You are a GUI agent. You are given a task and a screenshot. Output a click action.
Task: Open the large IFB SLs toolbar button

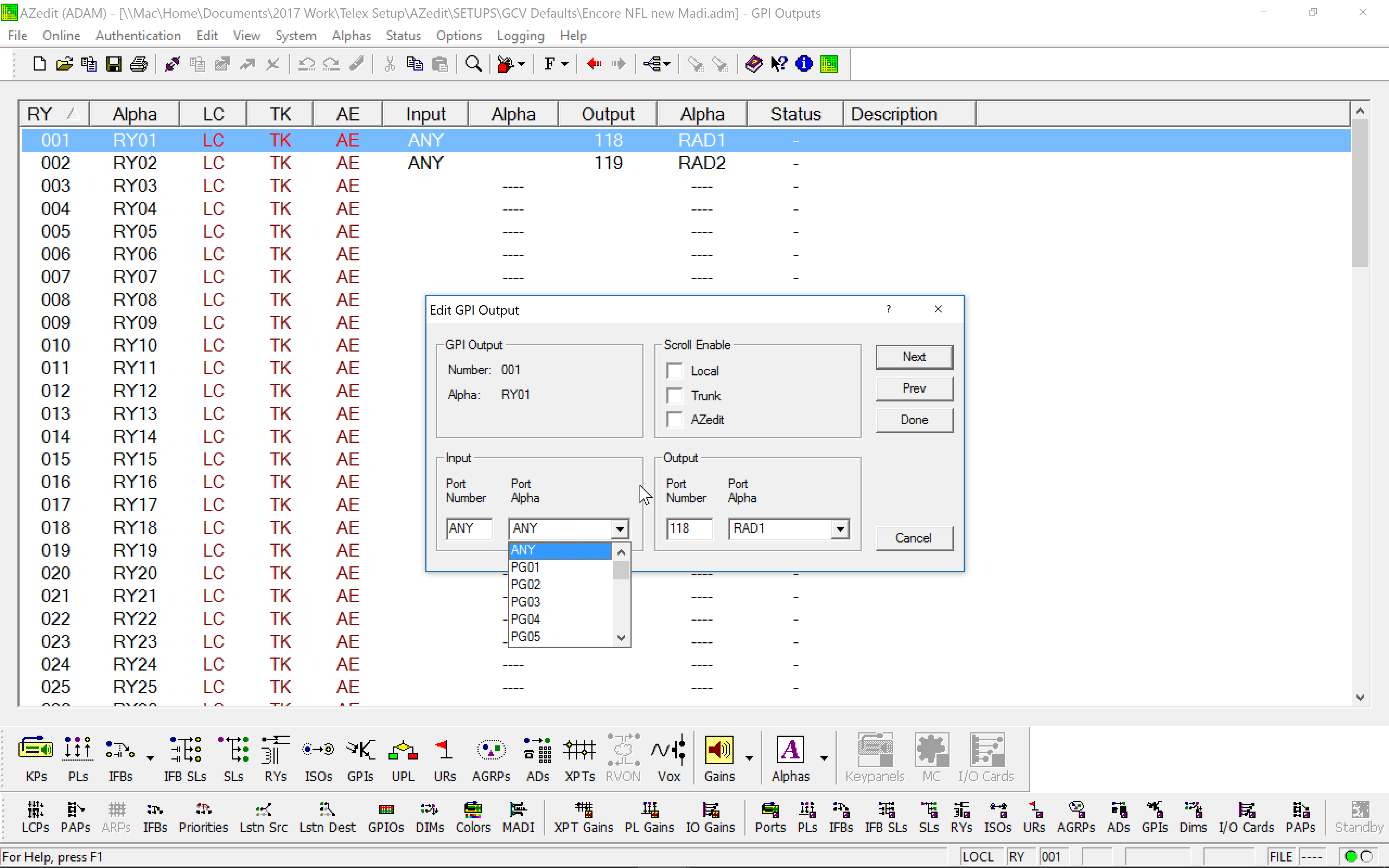[x=185, y=759]
